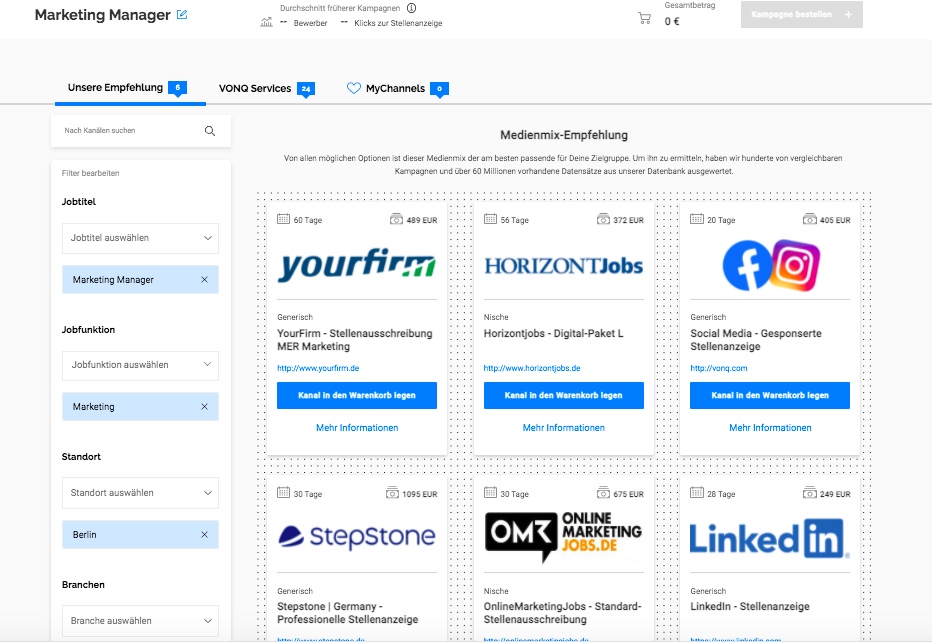Open the horizontjobs.de link
The image size is (932, 642).
532,368
